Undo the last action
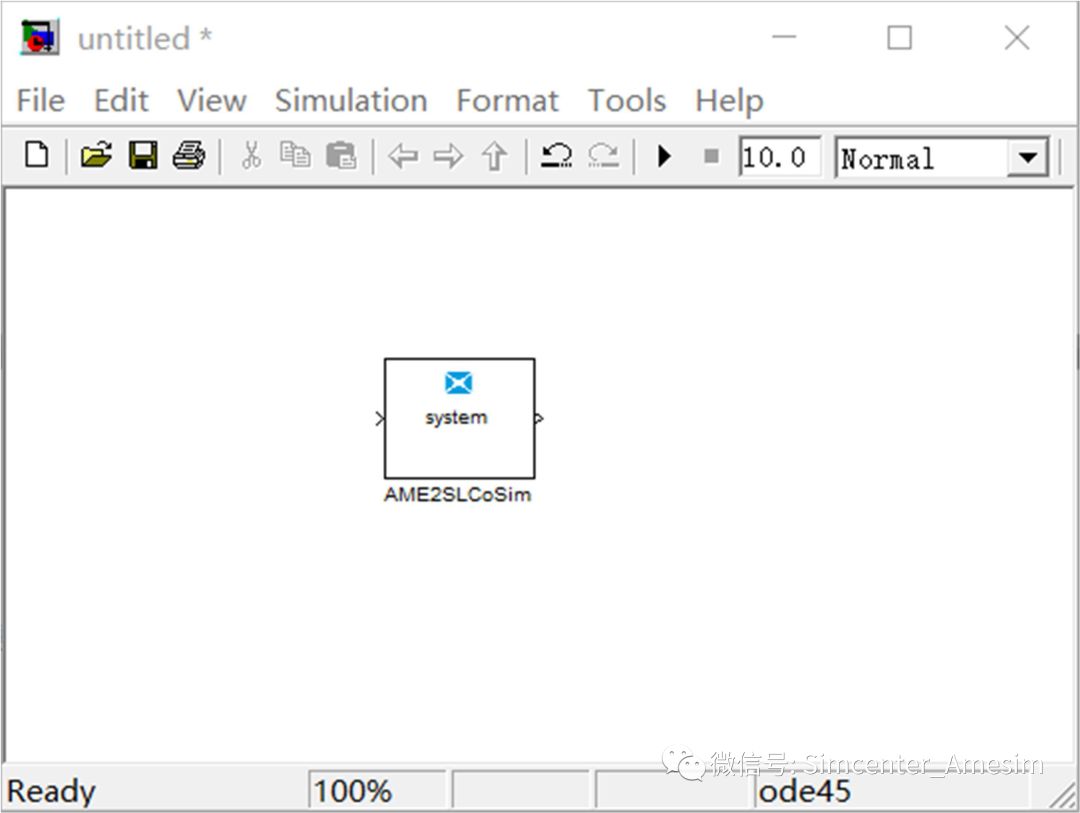This screenshot has width=1080, height=813. [557, 157]
